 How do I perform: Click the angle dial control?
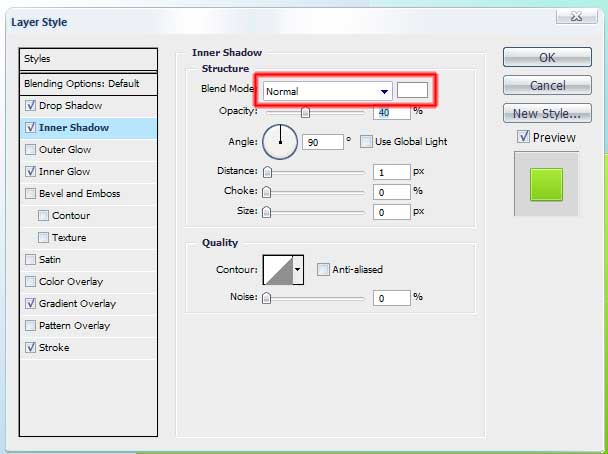[x=280, y=142]
